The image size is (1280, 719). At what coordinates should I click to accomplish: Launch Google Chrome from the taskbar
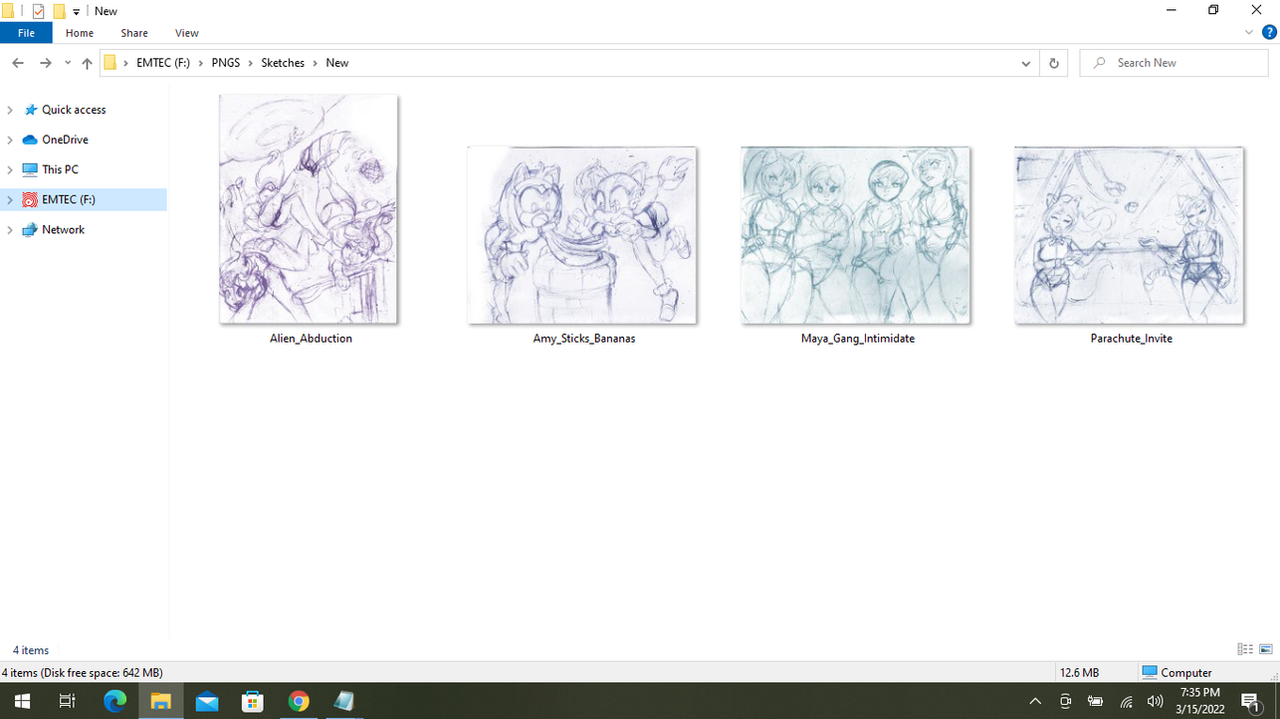[299, 701]
